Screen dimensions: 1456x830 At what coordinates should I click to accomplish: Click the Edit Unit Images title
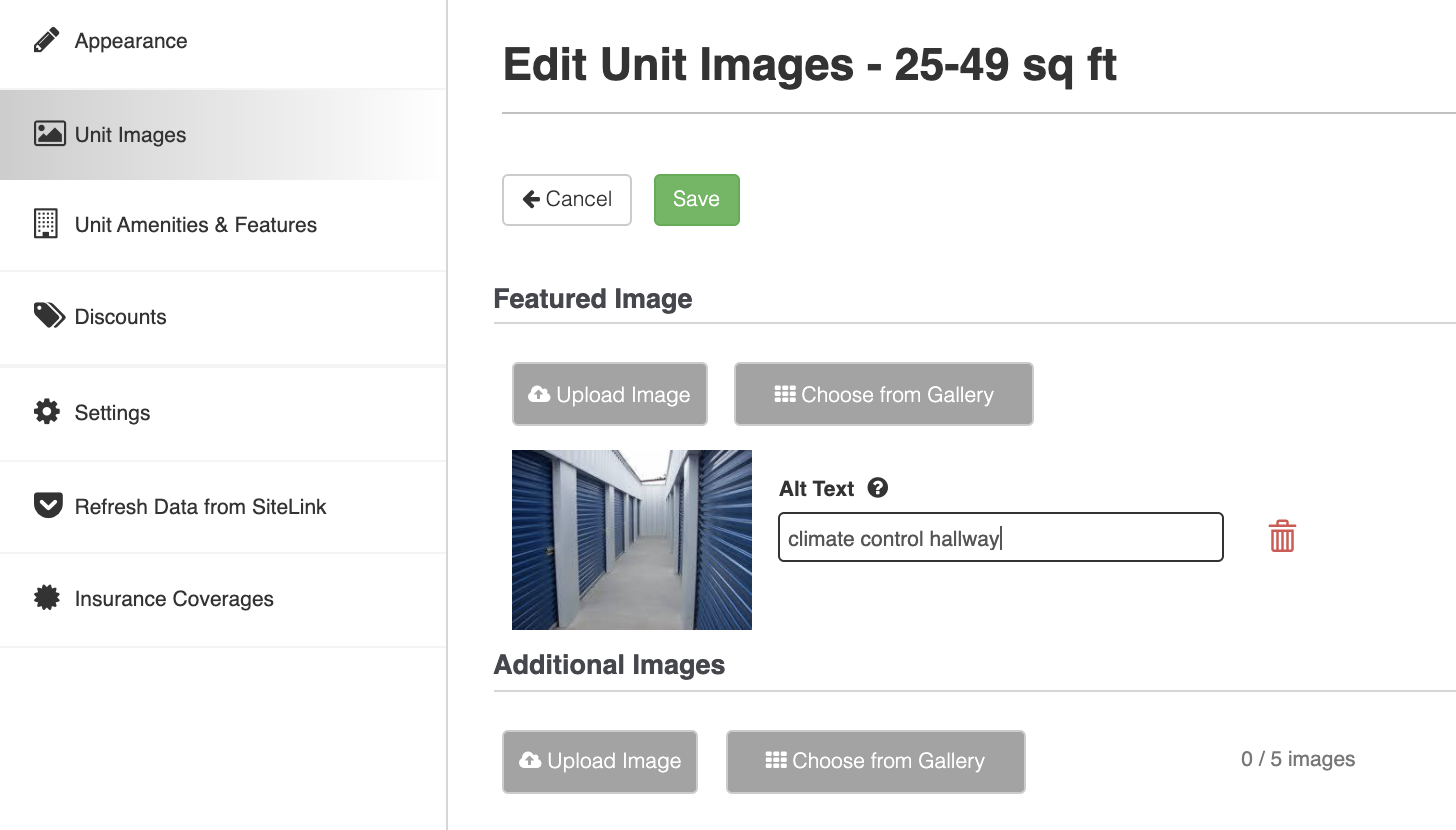point(809,65)
